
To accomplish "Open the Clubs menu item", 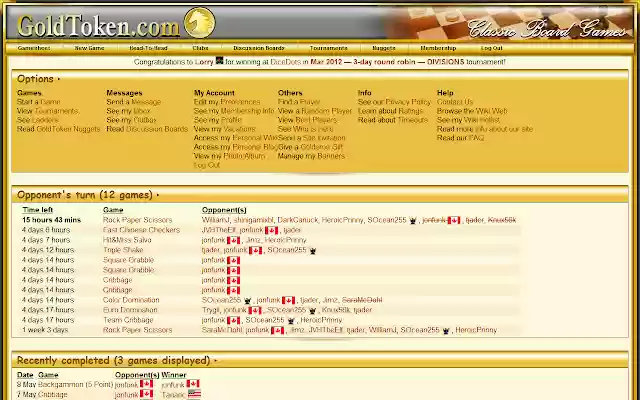I will (x=200, y=48).
